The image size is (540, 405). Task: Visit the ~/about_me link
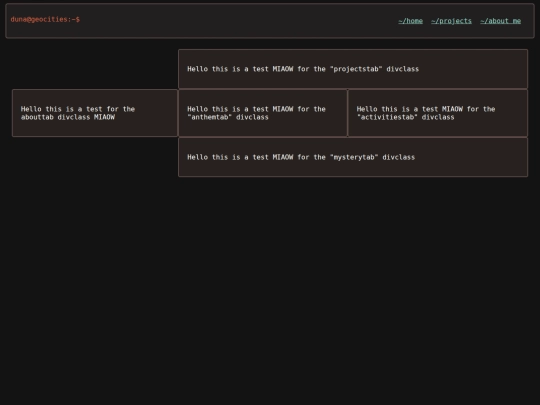tap(500, 21)
